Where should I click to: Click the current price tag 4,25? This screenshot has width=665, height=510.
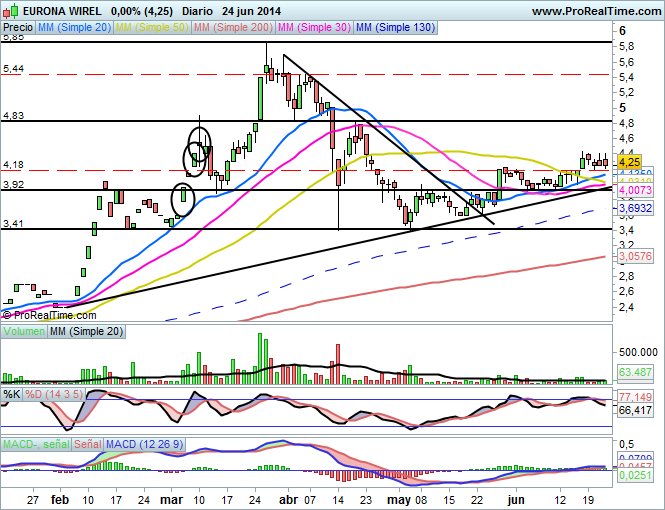[x=629, y=162]
